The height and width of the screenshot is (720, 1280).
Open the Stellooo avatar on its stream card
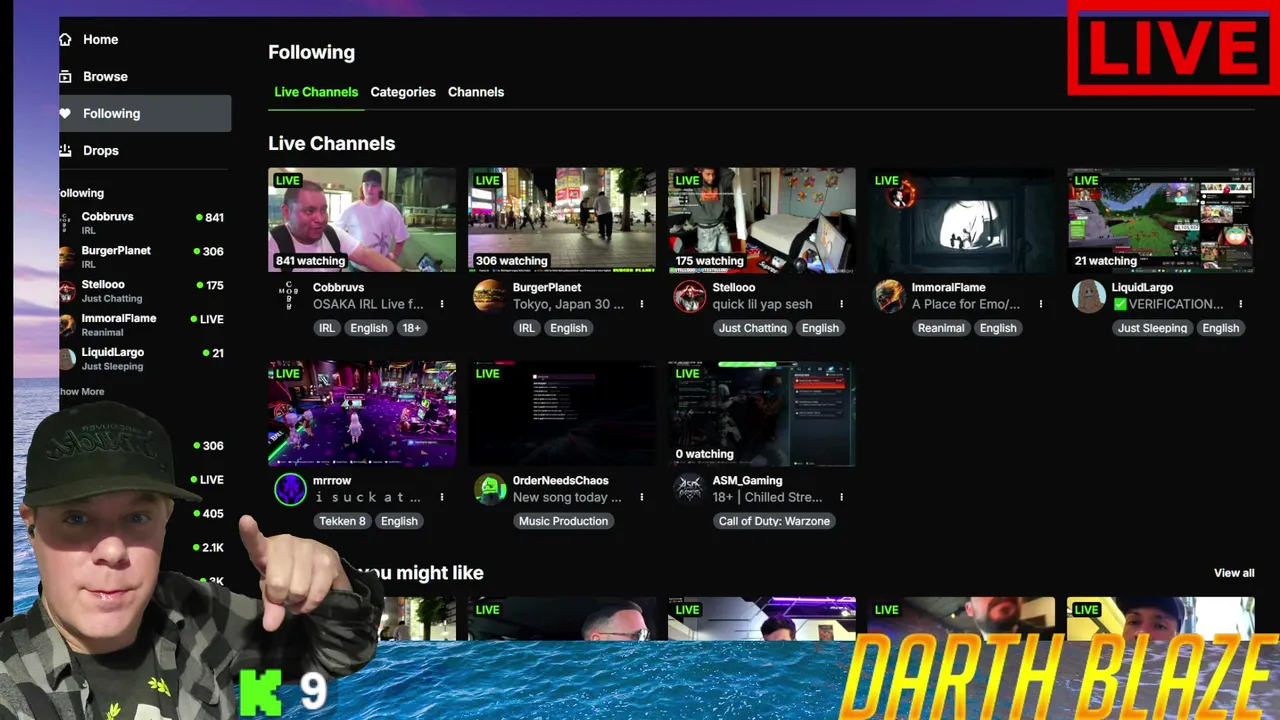689,296
